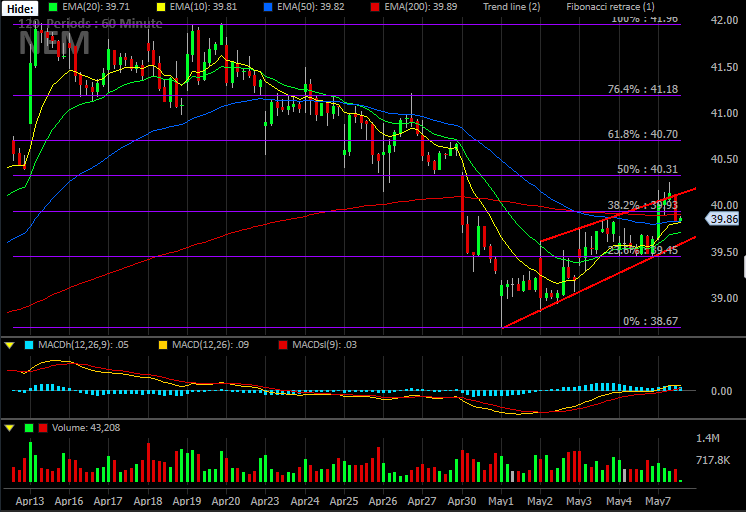Click the Apr30 date axis label

pyautogui.click(x=461, y=501)
